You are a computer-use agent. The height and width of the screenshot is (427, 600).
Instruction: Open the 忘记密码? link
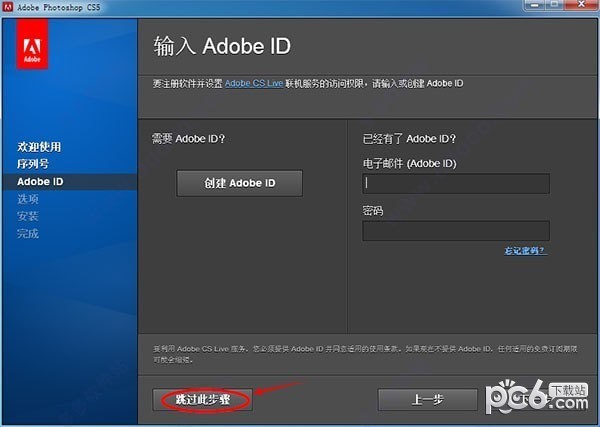(526, 251)
